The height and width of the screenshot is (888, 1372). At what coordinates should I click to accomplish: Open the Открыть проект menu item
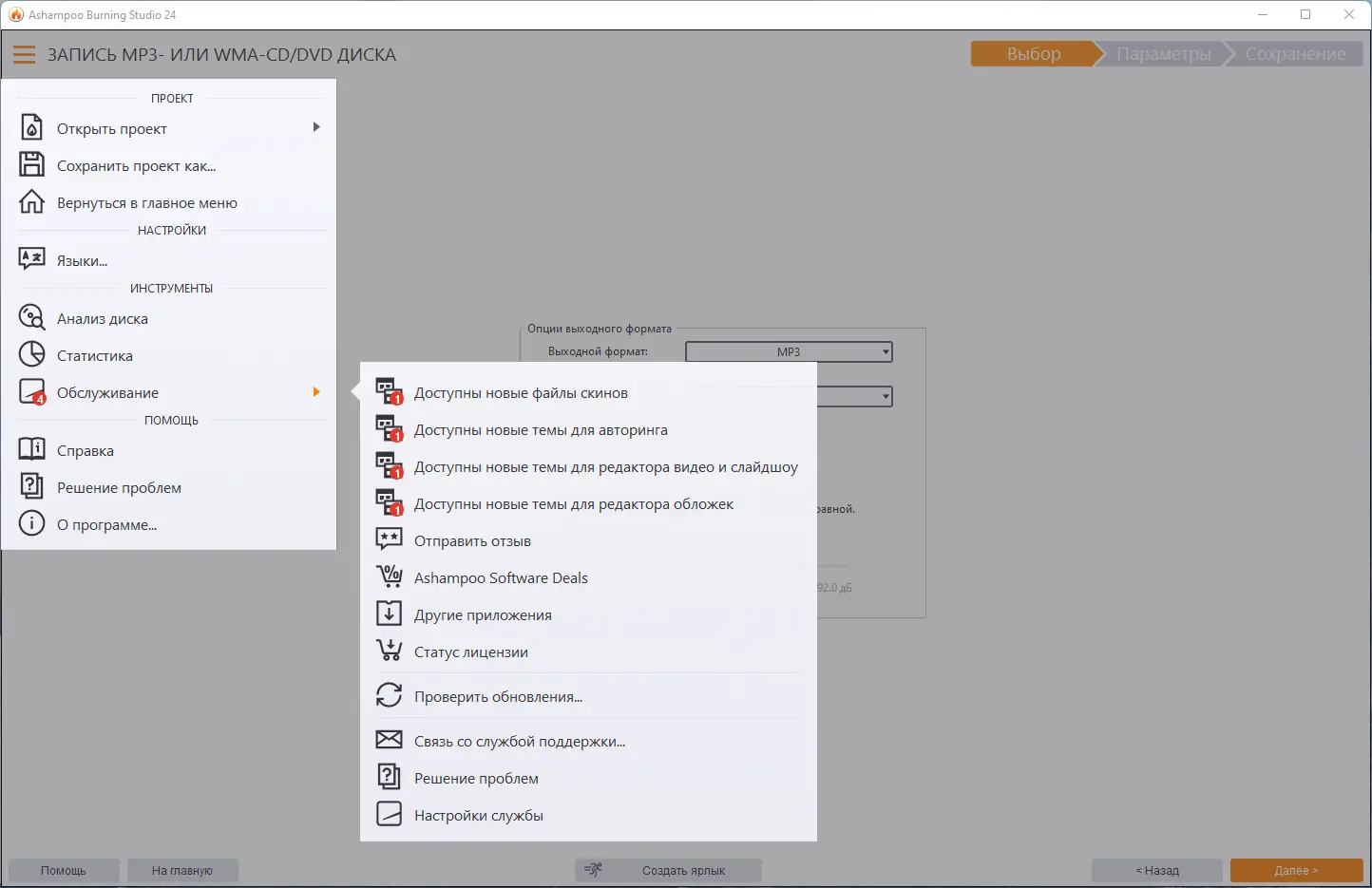coord(171,128)
